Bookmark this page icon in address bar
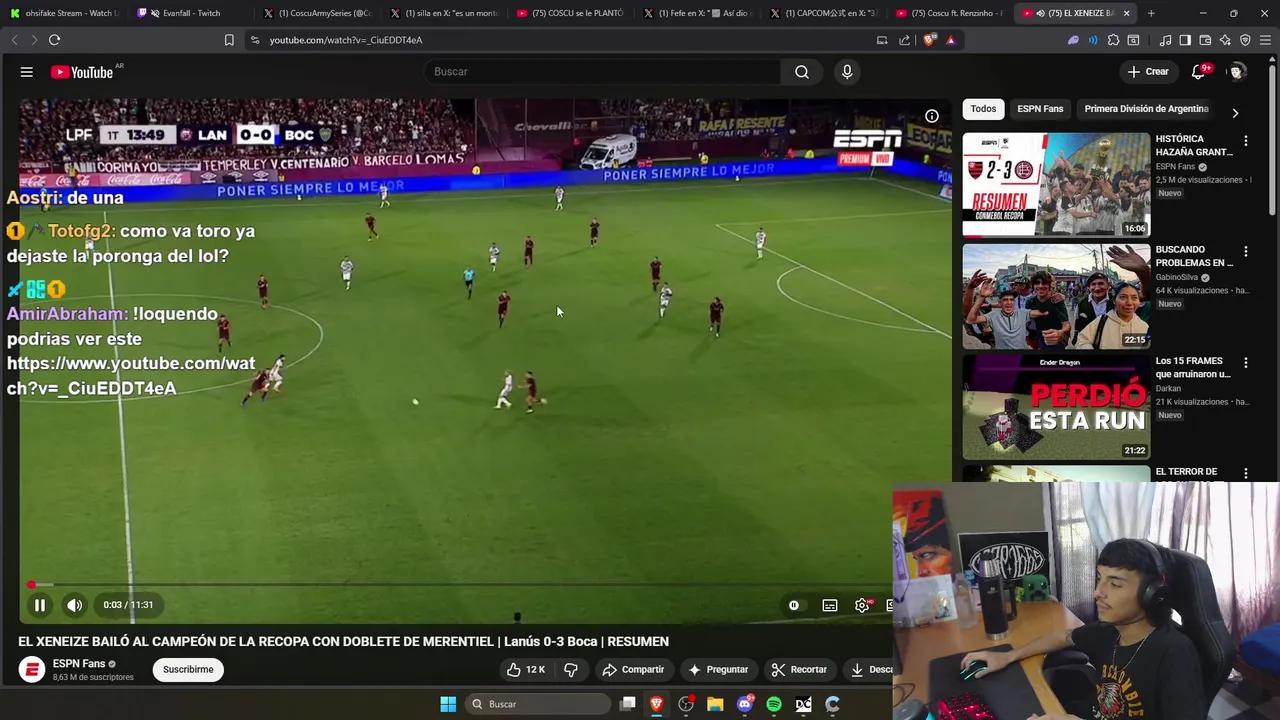1280x720 pixels. coord(229,40)
